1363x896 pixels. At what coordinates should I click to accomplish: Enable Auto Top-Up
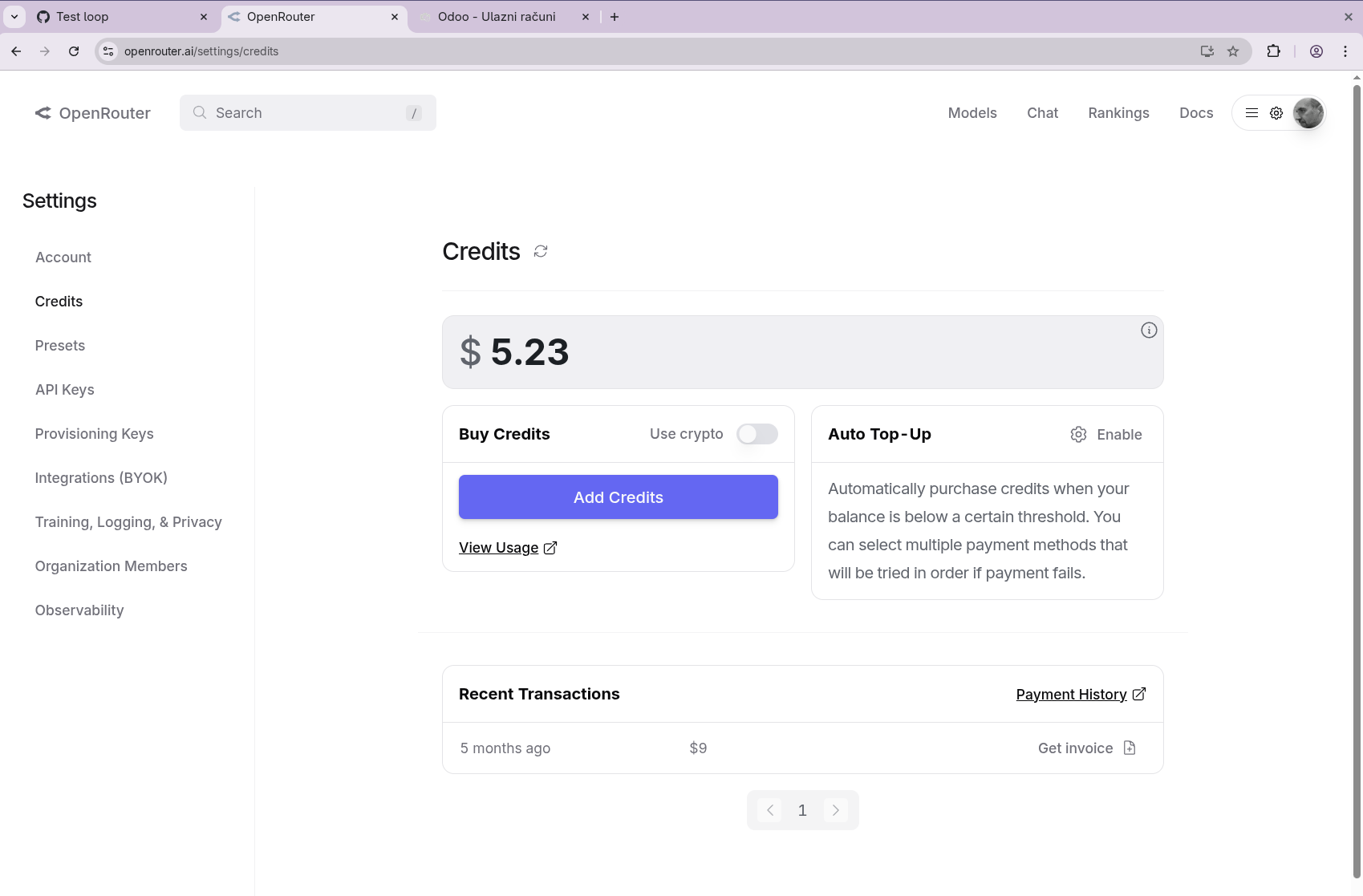(x=1105, y=434)
